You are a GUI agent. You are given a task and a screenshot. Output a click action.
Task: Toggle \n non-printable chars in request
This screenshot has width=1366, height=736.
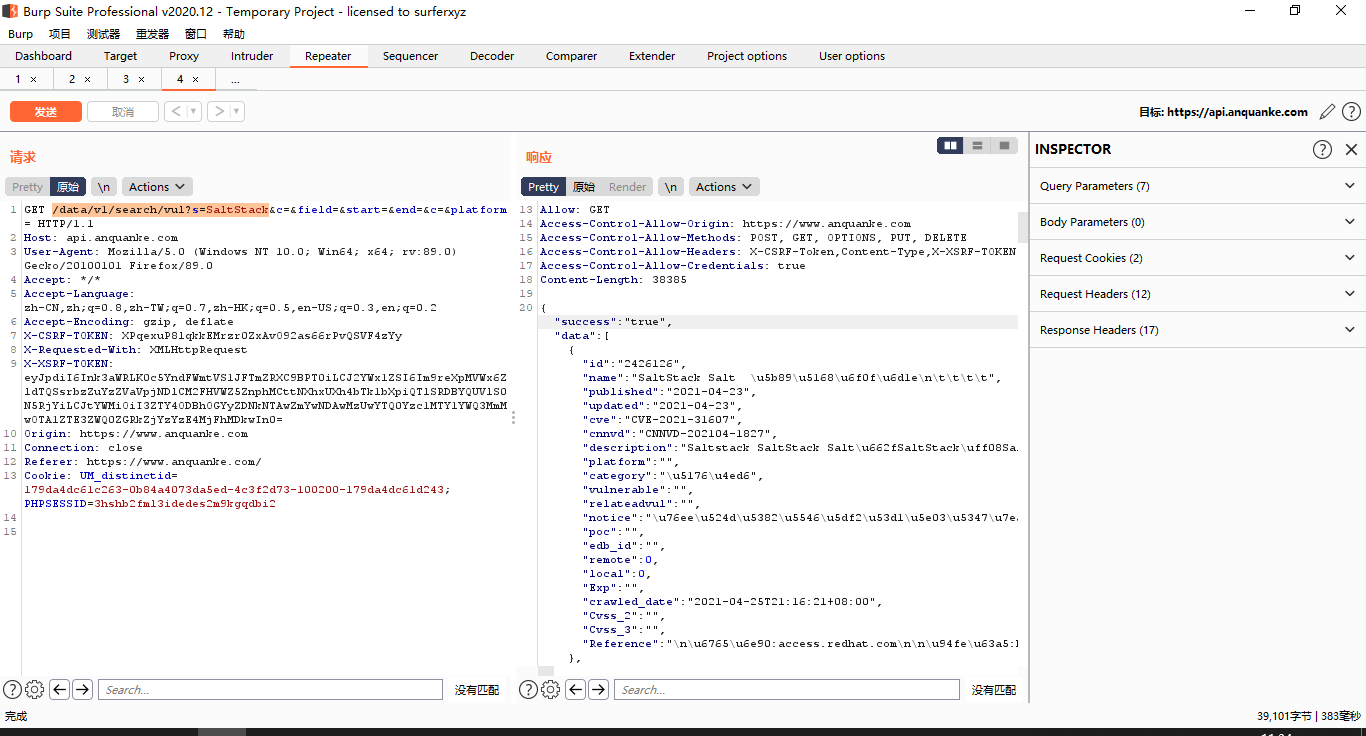[x=103, y=187]
